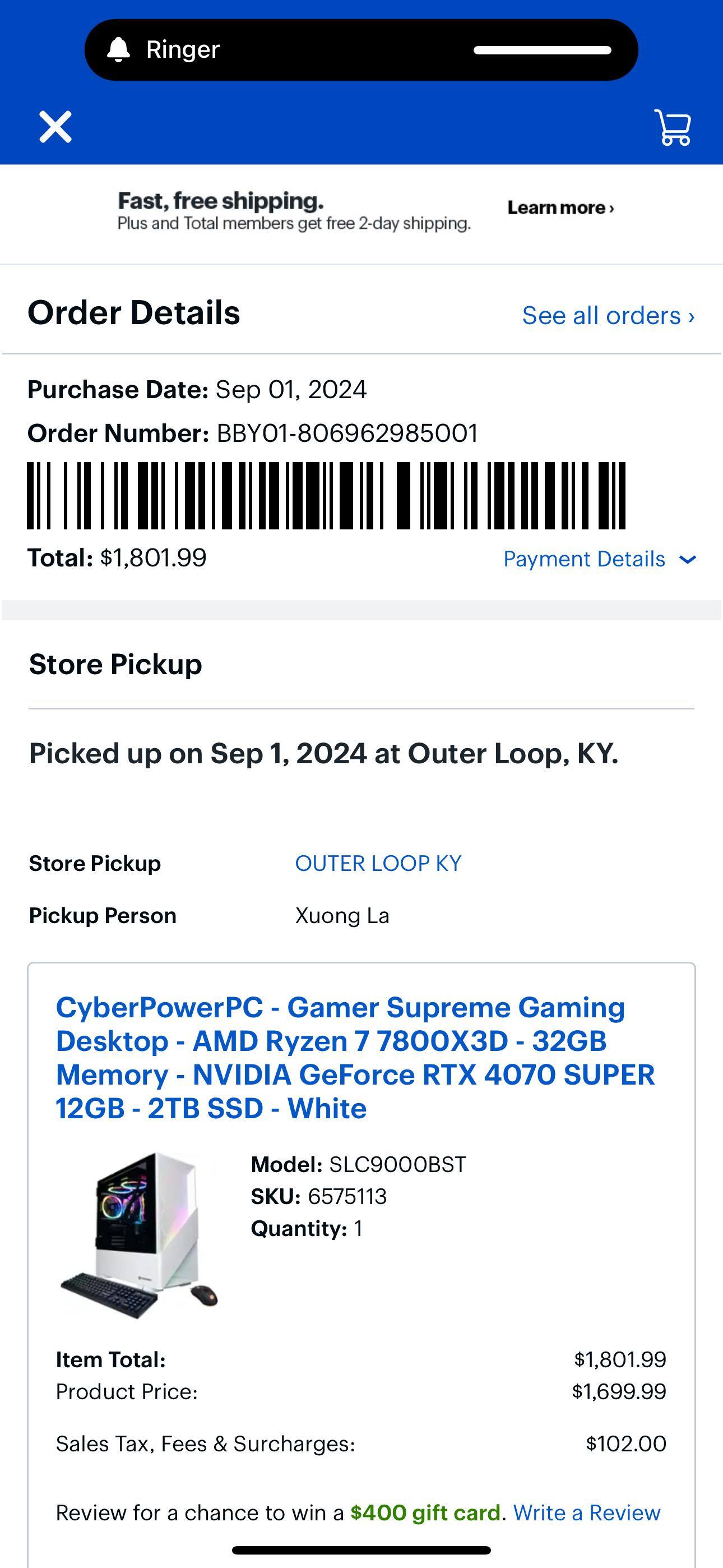The width and height of the screenshot is (723, 1568).
Task: Tap order number BBY01-806962985001
Action: [x=347, y=434]
